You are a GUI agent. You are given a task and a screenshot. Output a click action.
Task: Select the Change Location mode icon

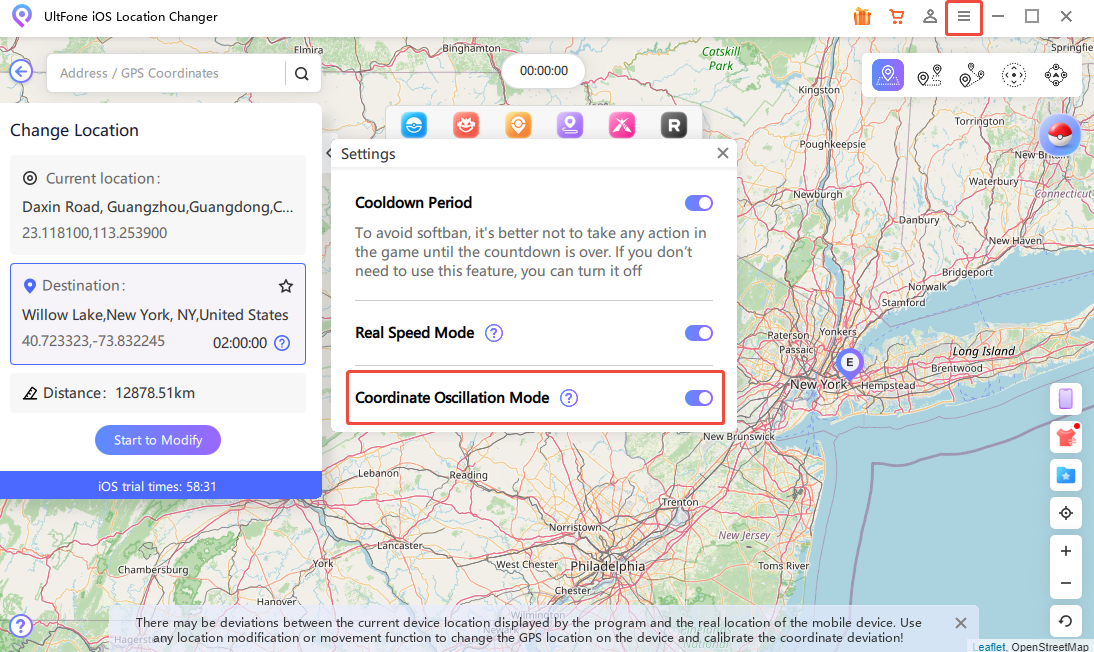tap(887, 75)
